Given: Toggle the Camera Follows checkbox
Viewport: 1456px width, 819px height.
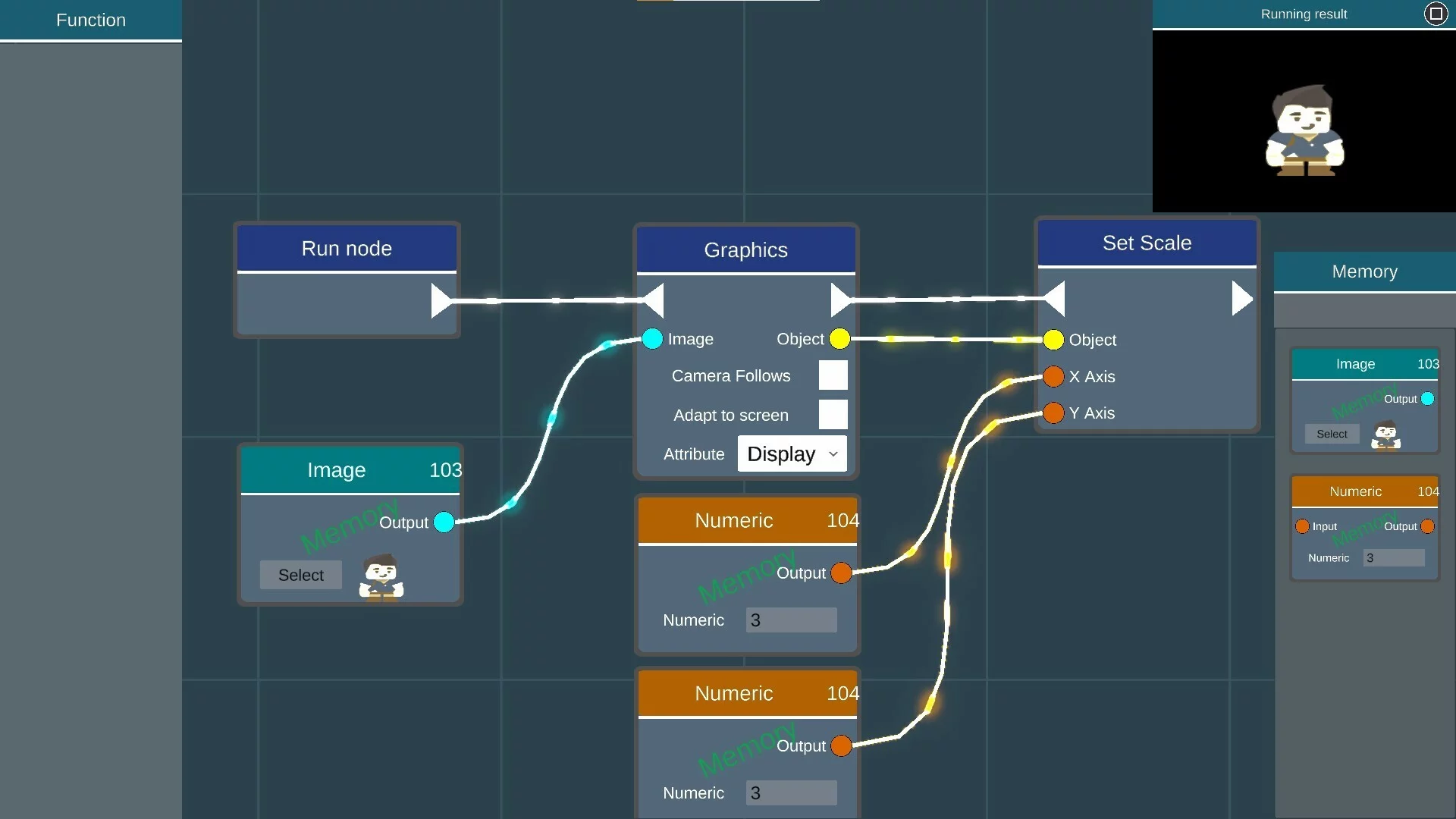Looking at the screenshot, I should (833, 375).
